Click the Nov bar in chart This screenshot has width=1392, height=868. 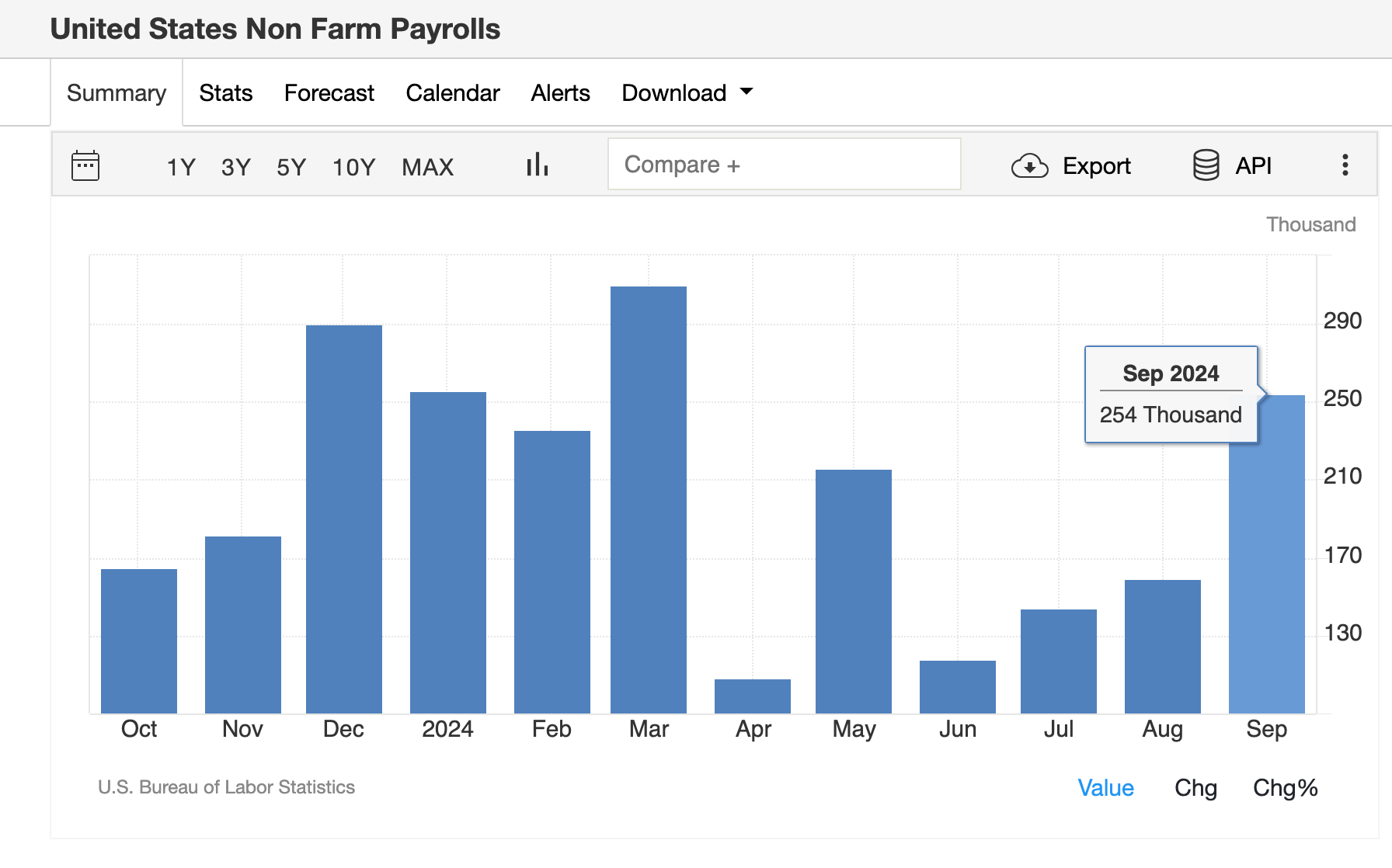(243, 625)
